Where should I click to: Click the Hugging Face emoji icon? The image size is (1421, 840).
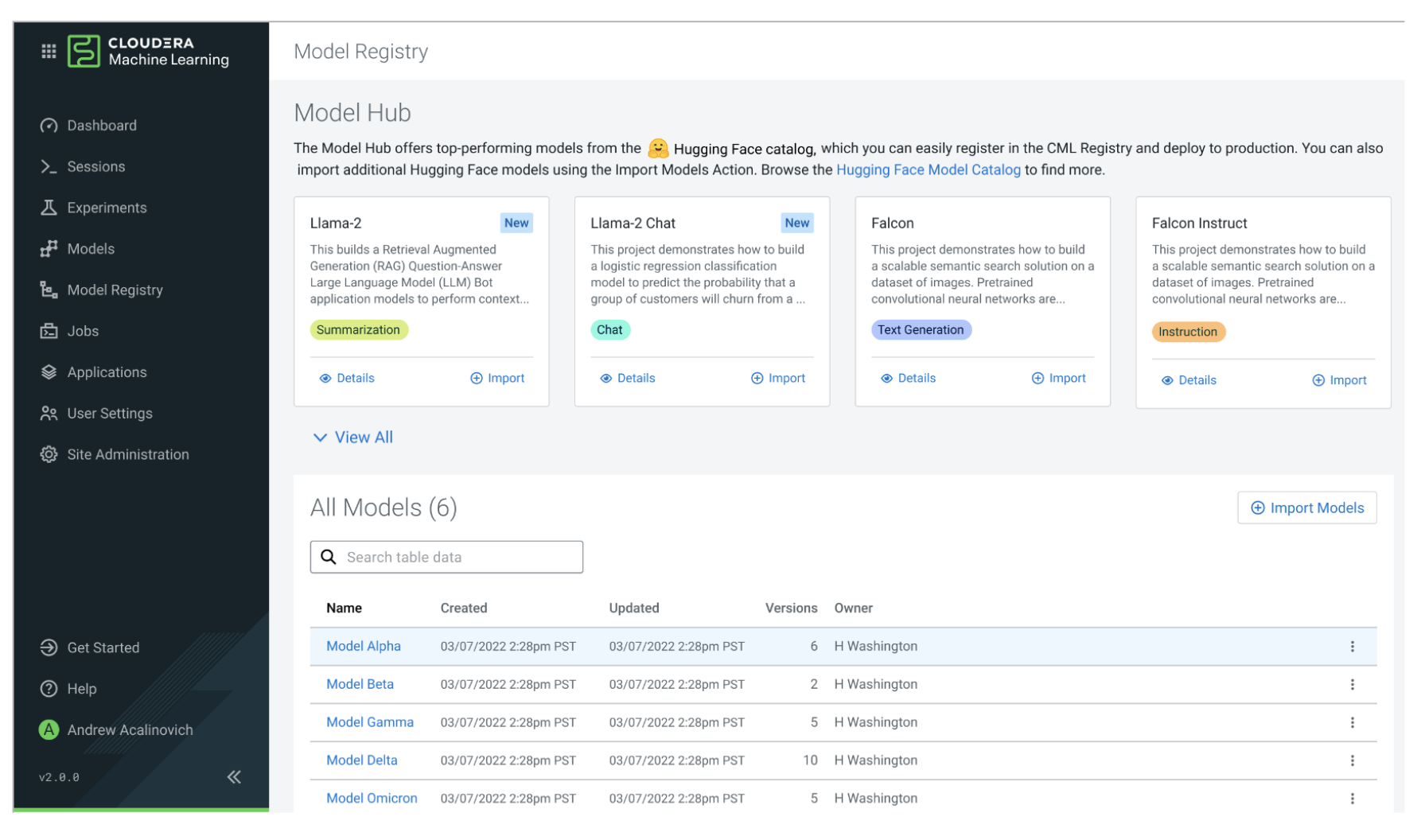tap(658, 149)
